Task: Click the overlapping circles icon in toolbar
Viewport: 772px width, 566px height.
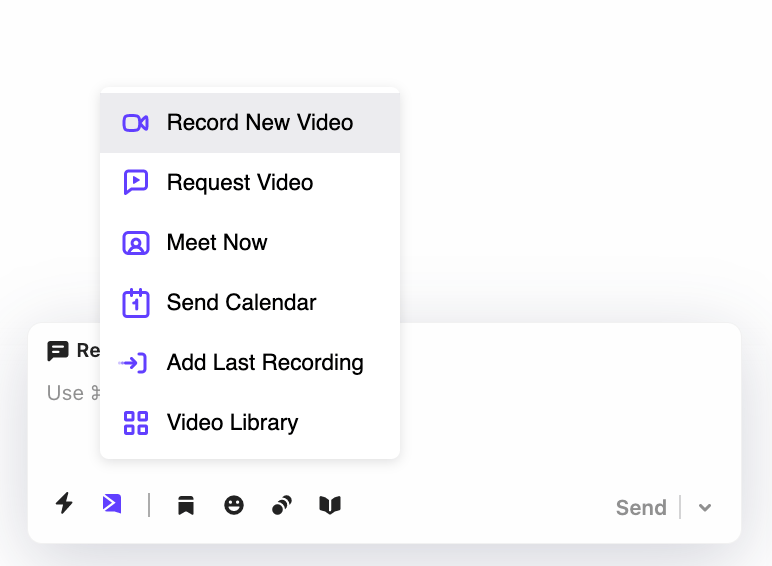Action: tap(282, 505)
